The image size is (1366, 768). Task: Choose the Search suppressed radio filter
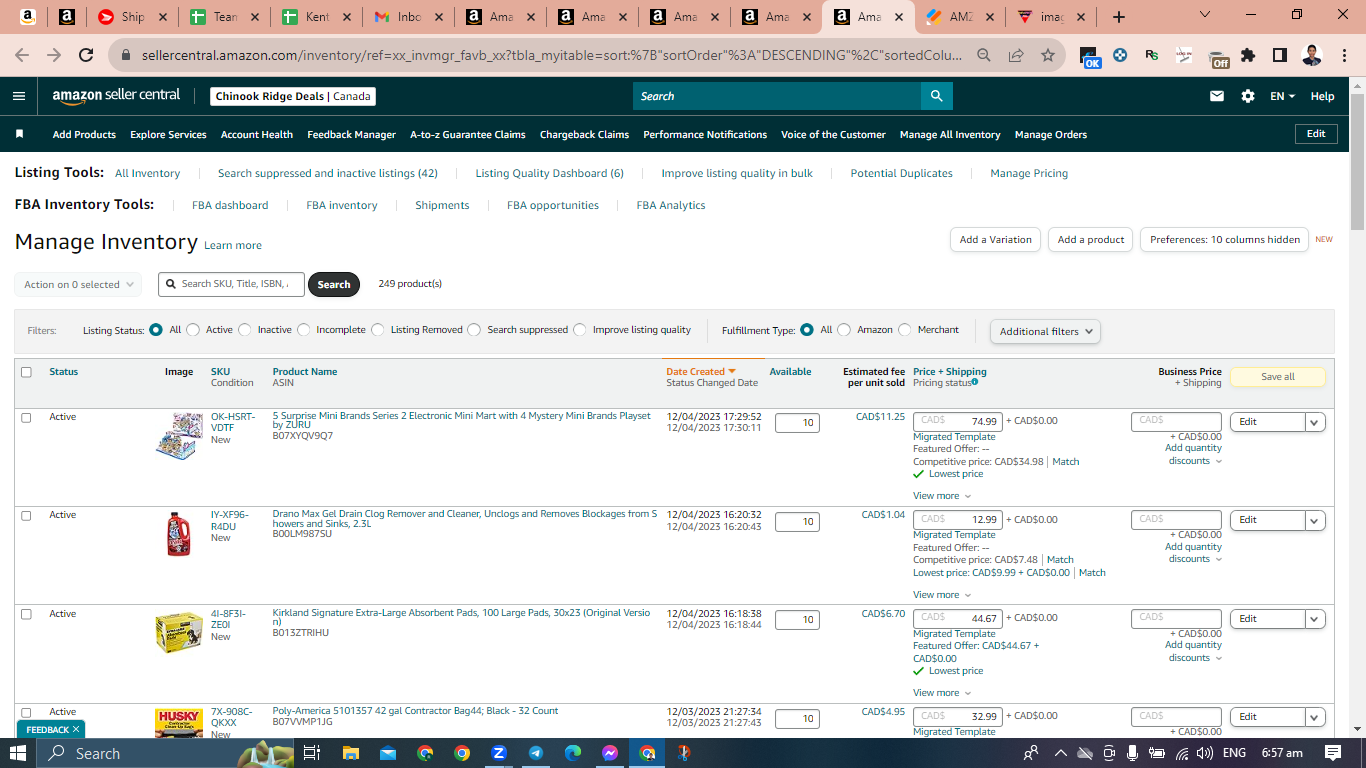pyautogui.click(x=475, y=330)
